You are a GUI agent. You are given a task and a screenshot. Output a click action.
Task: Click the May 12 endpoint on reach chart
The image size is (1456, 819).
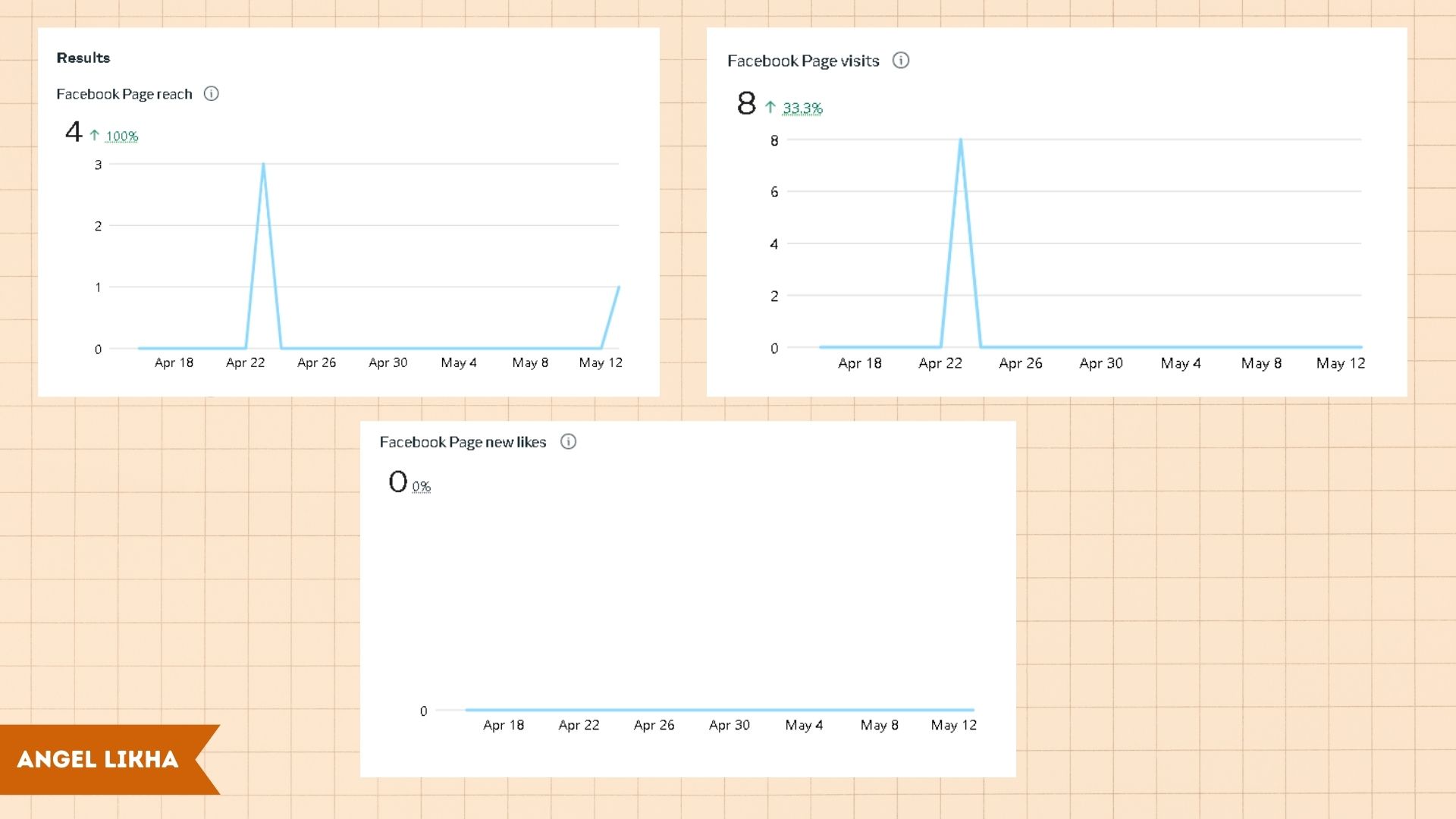tap(619, 287)
